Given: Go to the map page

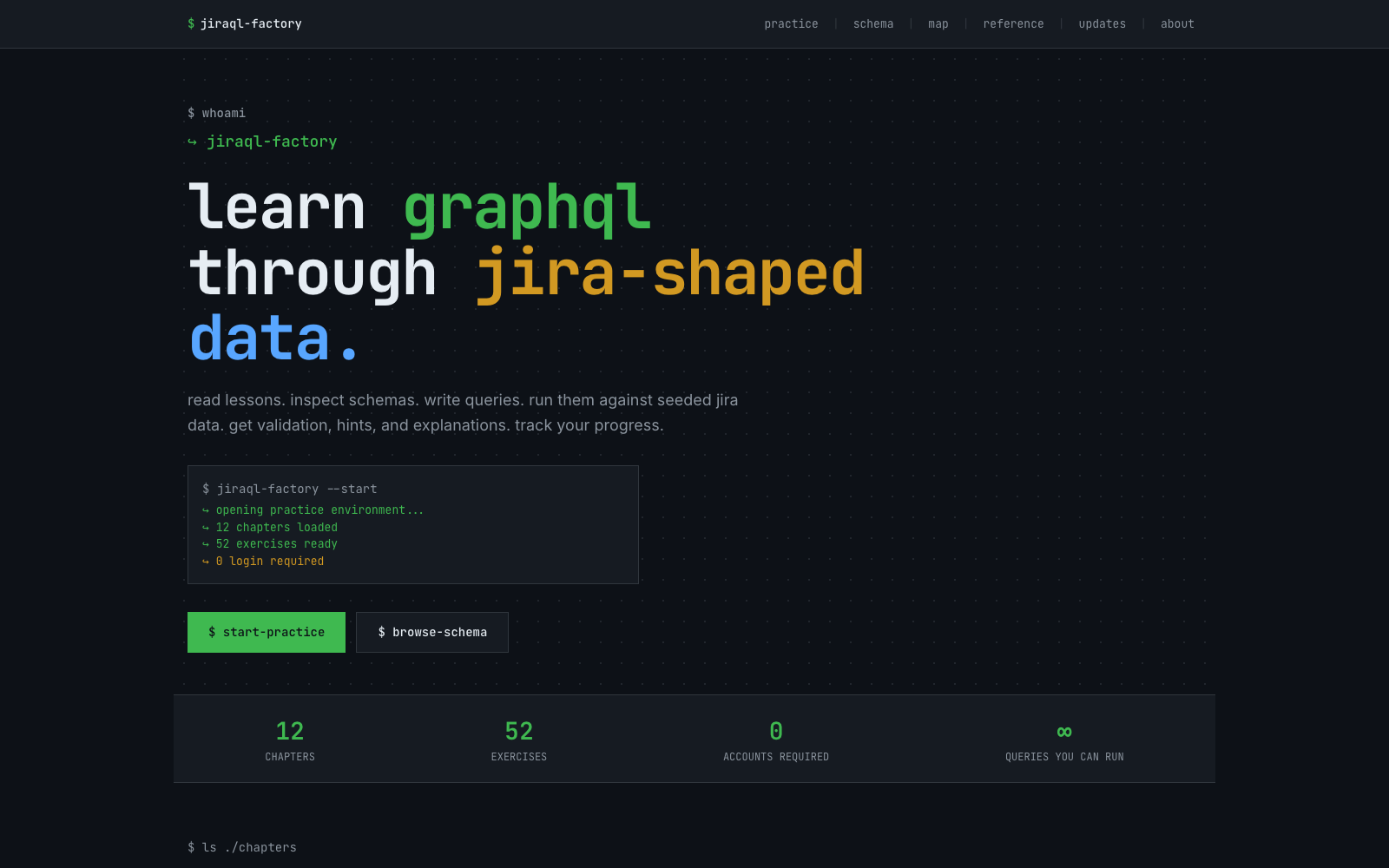Looking at the screenshot, I should pos(938,23).
